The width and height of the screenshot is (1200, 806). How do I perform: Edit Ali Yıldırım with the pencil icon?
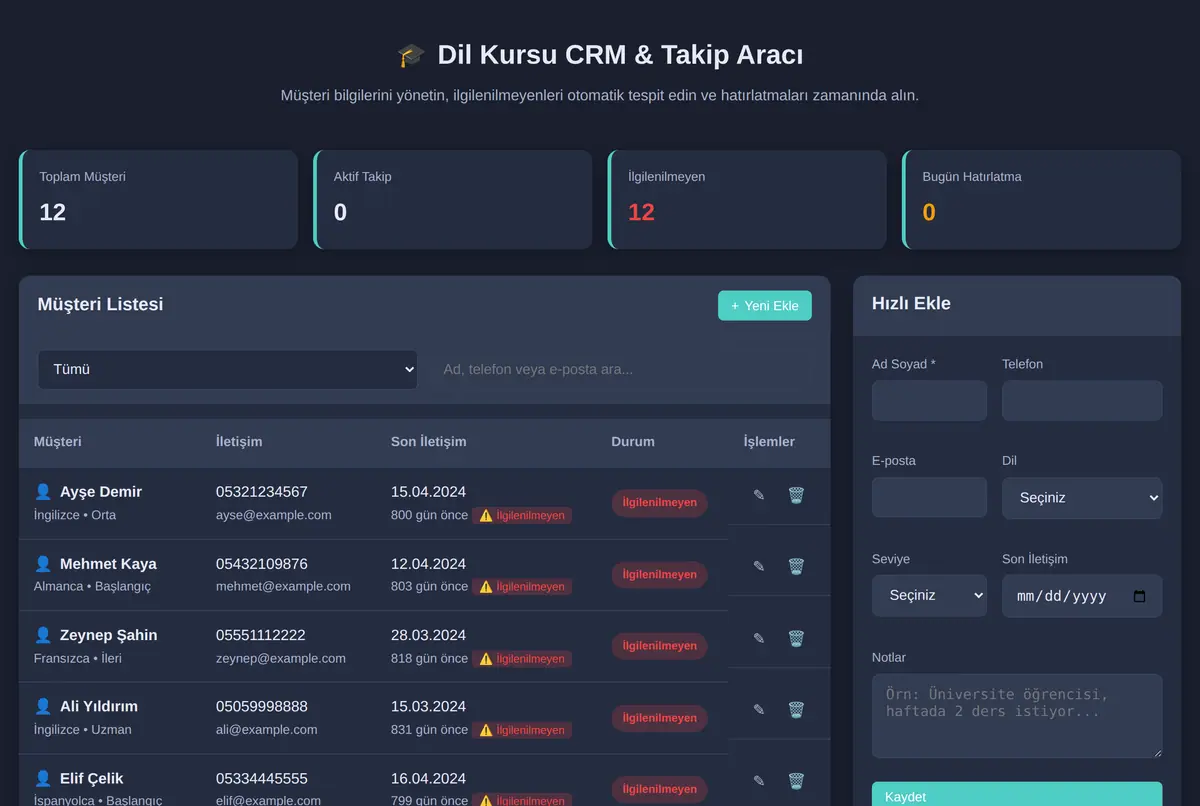pos(759,709)
